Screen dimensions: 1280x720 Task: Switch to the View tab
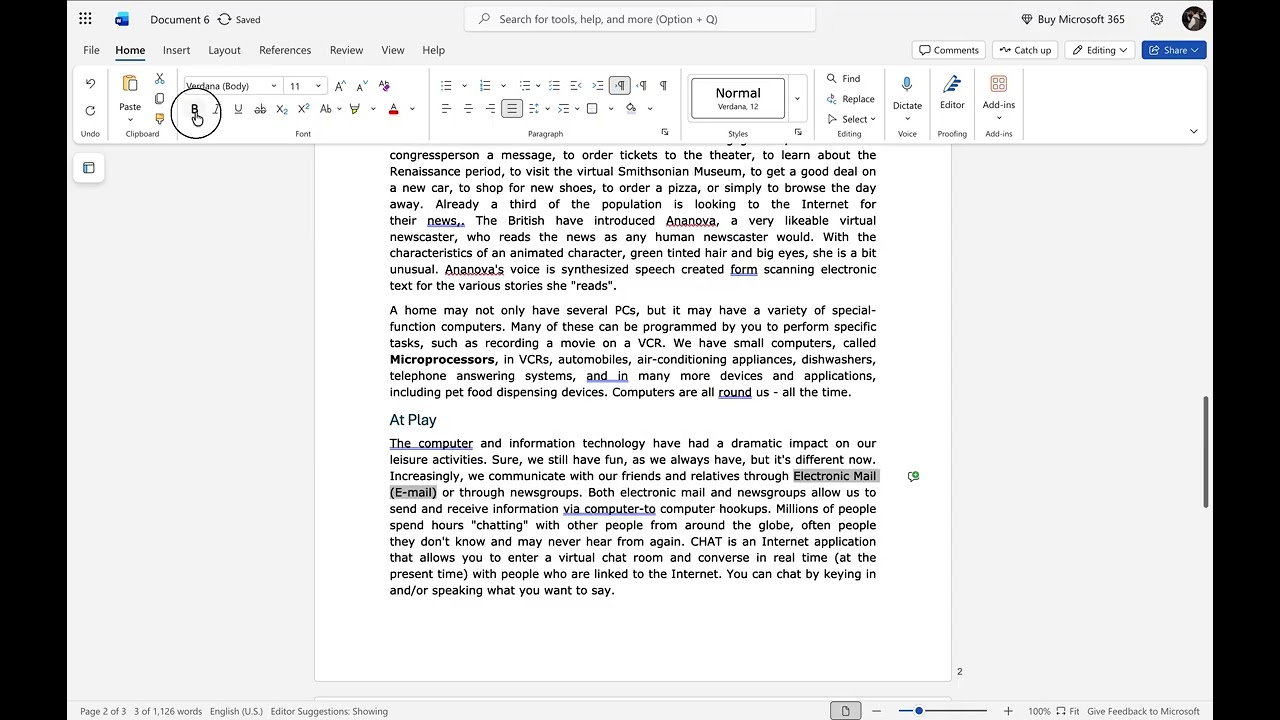point(393,50)
